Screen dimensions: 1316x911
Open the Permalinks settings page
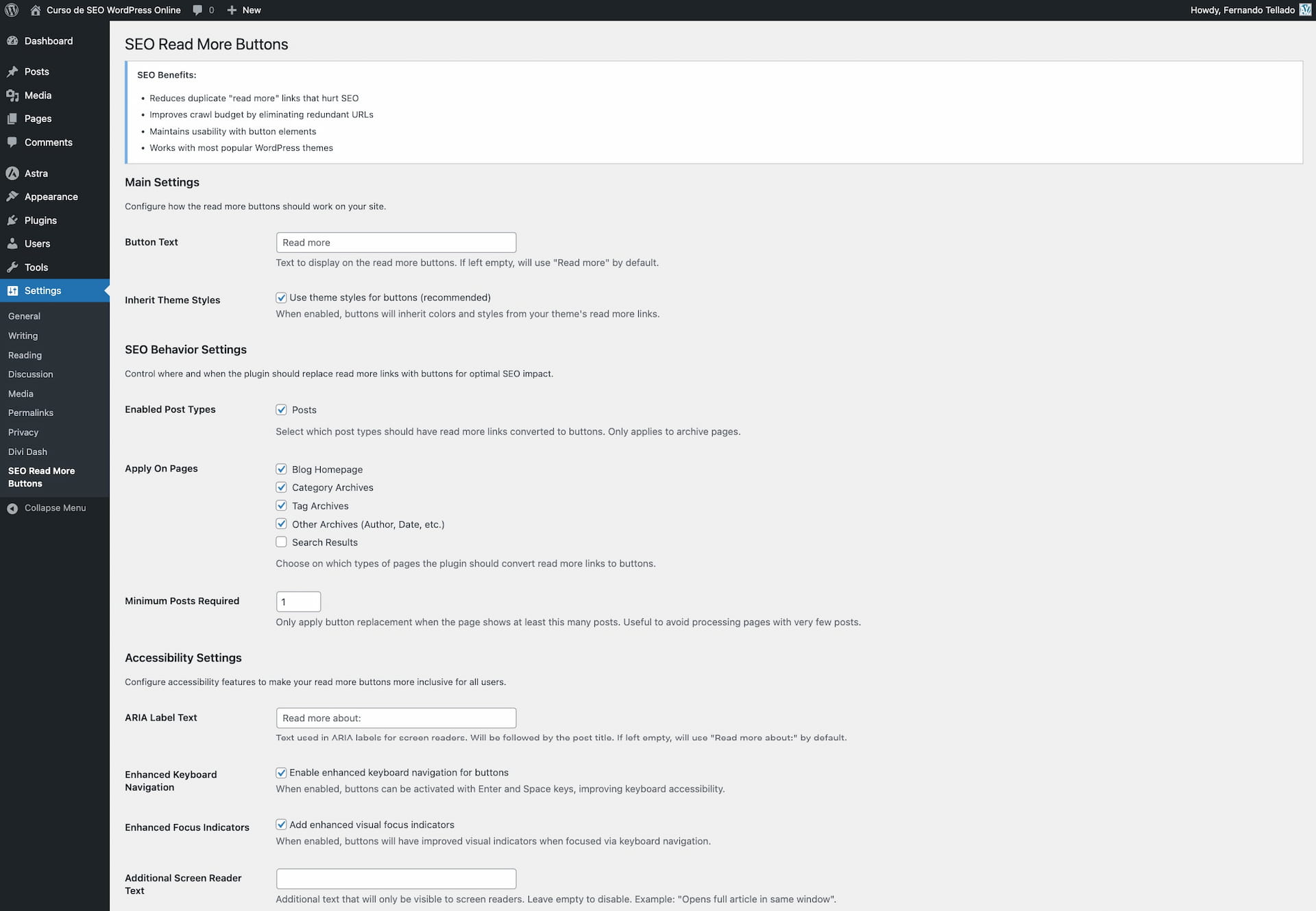[x=30, y=413]
